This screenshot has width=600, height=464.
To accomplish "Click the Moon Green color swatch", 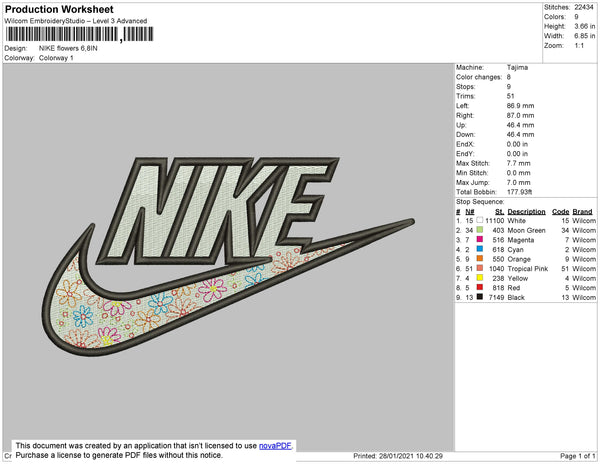I will coord(479,230).
